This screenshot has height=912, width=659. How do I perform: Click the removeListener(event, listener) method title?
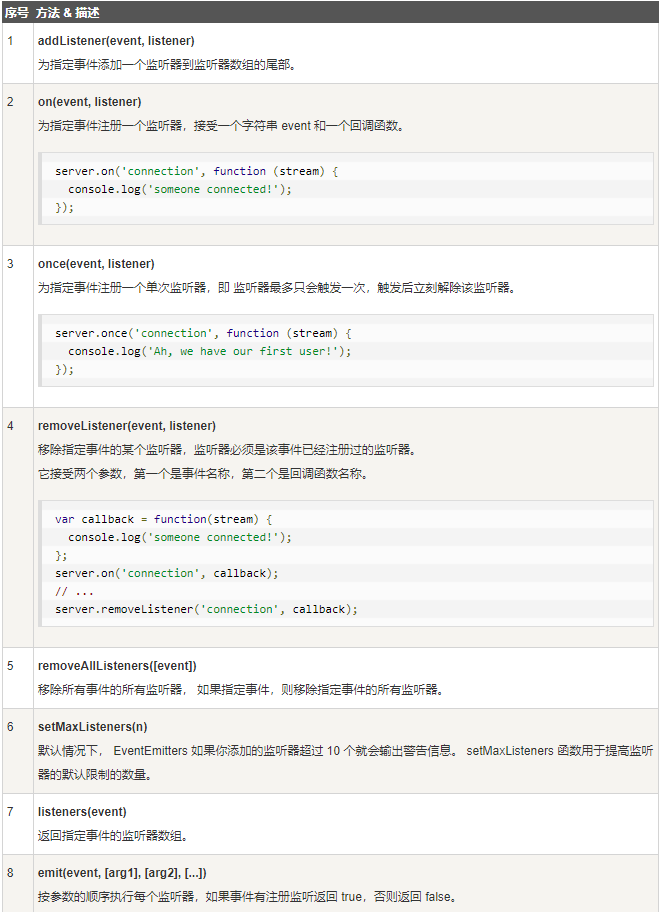127,426
